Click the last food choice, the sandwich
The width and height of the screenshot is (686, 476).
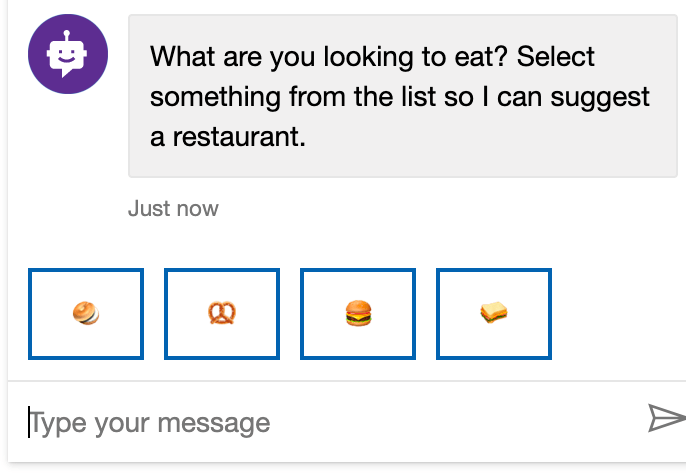(494, 314)
